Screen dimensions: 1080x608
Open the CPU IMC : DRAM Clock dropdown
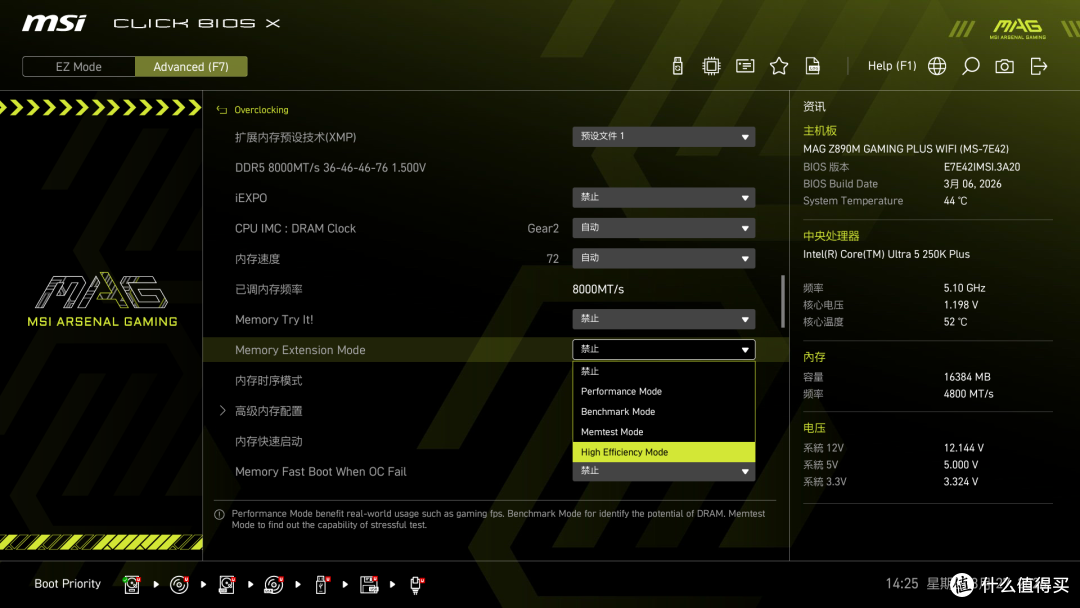(x=663, y=227)
